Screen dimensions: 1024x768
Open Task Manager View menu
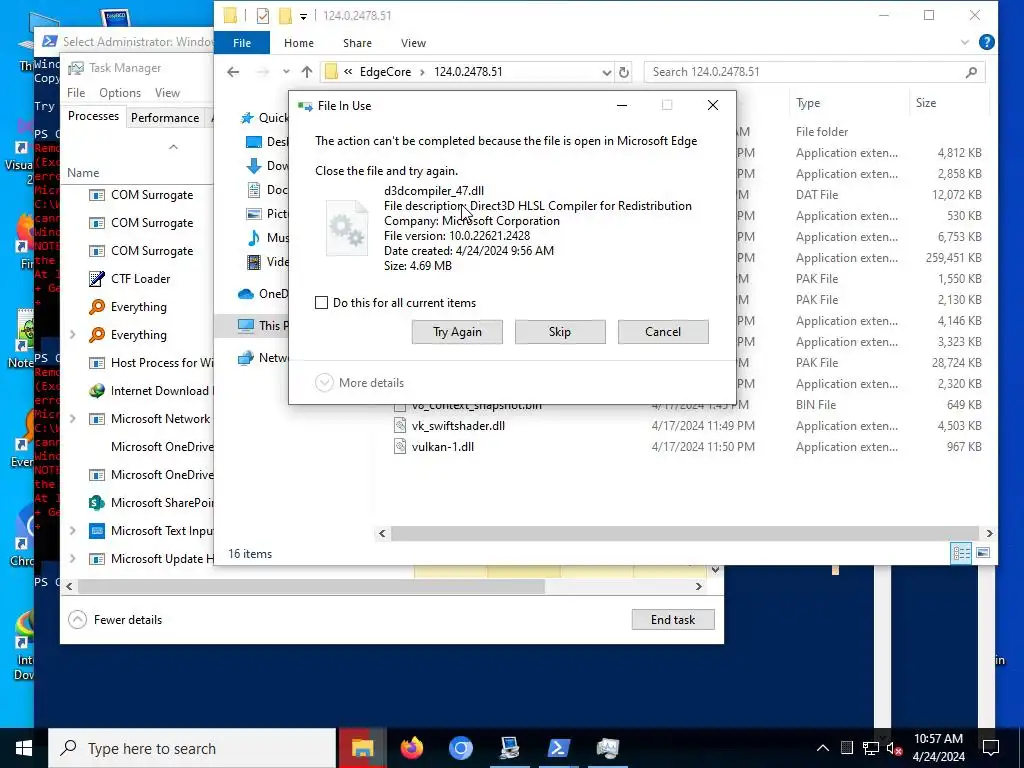pyautogui.click(x=167, y=93)
